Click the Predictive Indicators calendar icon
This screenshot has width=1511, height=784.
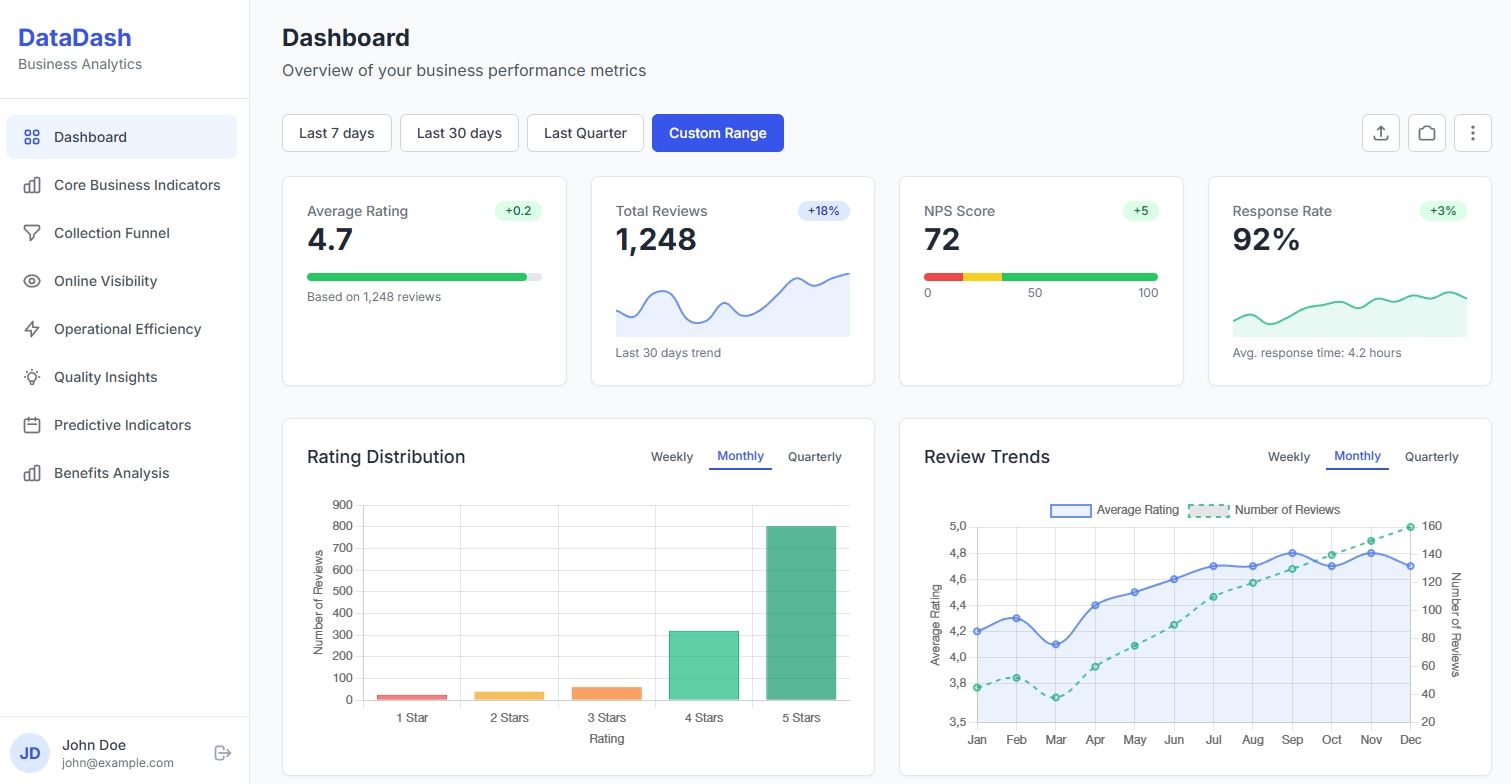point(32,425)
